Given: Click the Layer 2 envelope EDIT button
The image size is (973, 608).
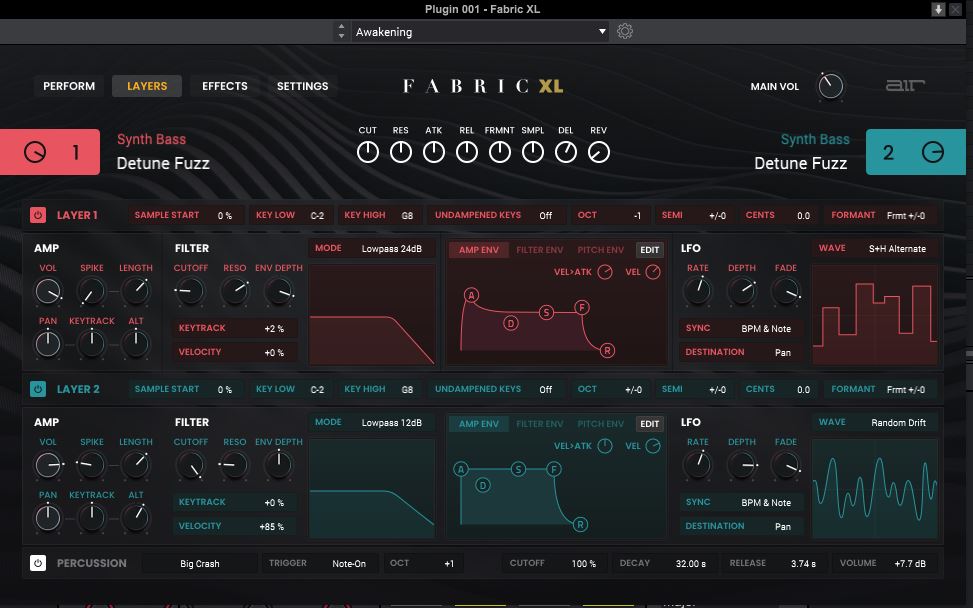Looking at the screenshot, I should click(x=650, y=424).
